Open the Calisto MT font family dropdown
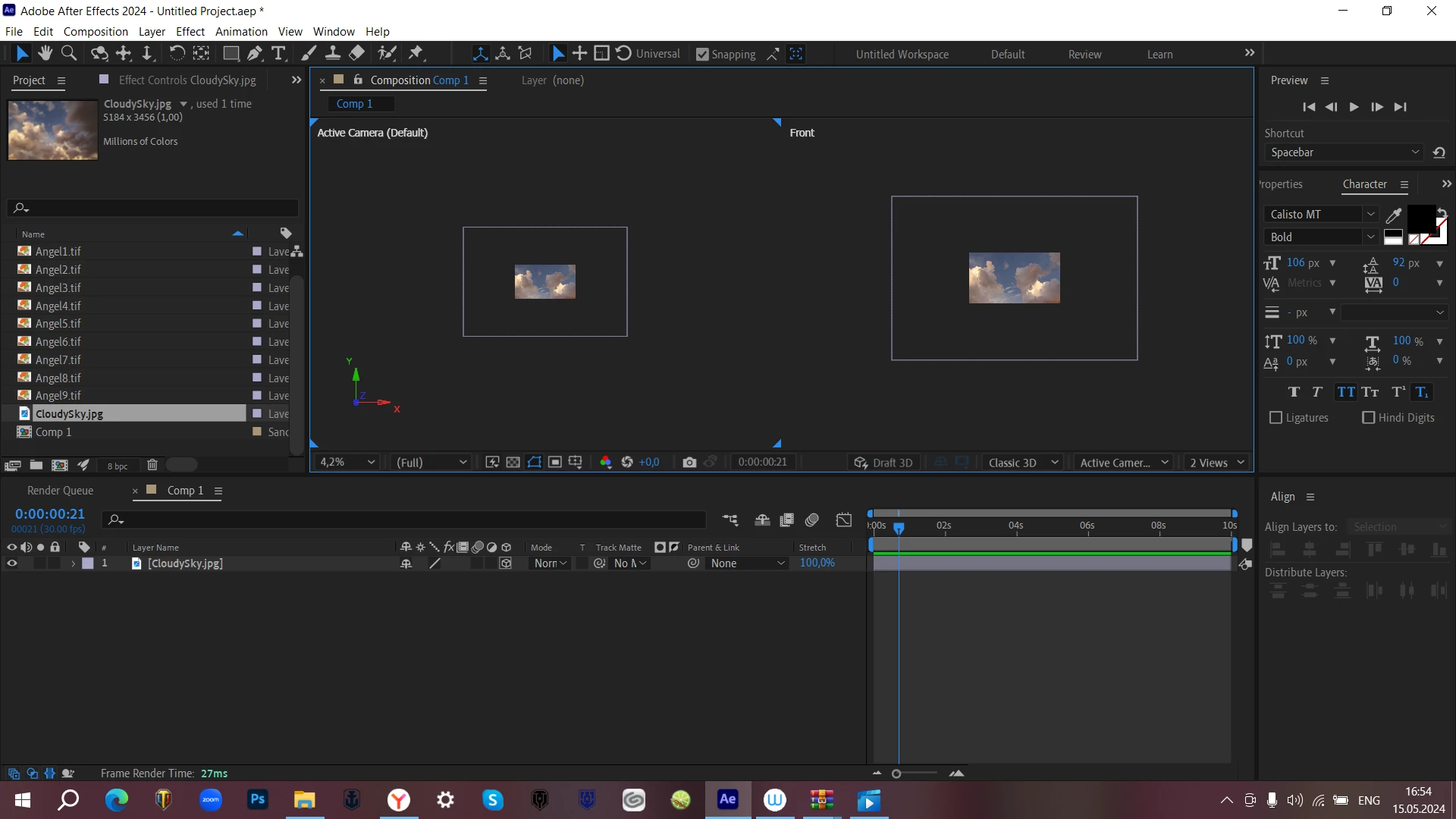Image resolution: width=1456 pixels, height=819 pixels. pos(1370,215)
